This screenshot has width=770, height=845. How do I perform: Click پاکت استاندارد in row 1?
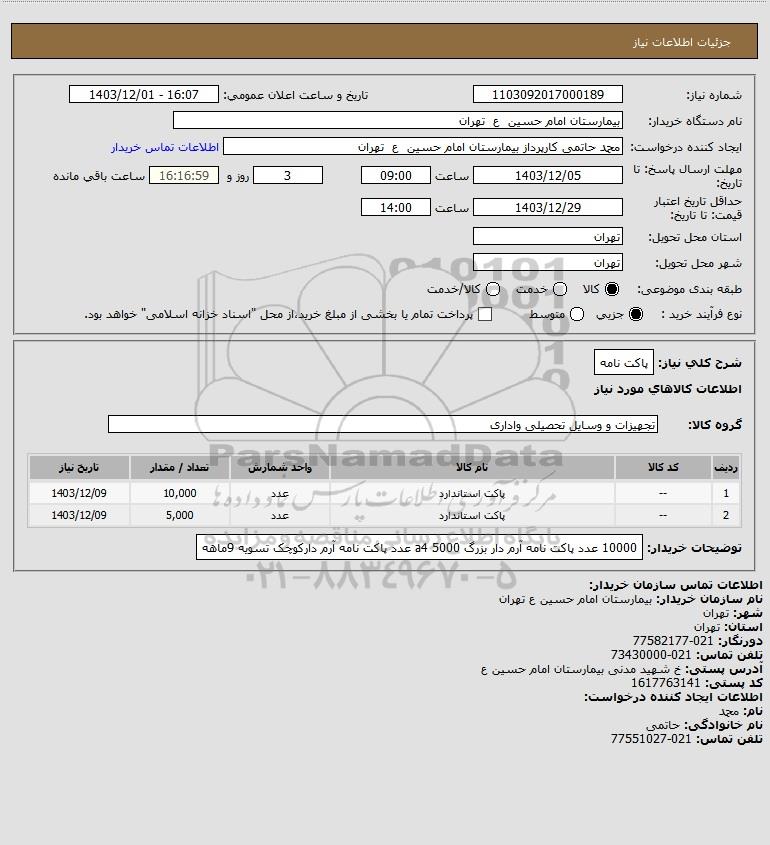coord(472,494)
